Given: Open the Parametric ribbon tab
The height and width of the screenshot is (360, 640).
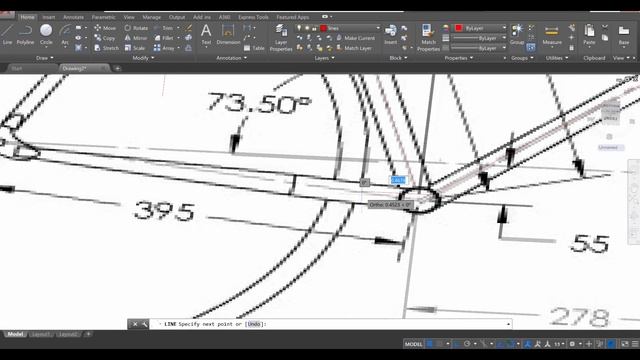Looking at the screenshot, I should point(103,17).
